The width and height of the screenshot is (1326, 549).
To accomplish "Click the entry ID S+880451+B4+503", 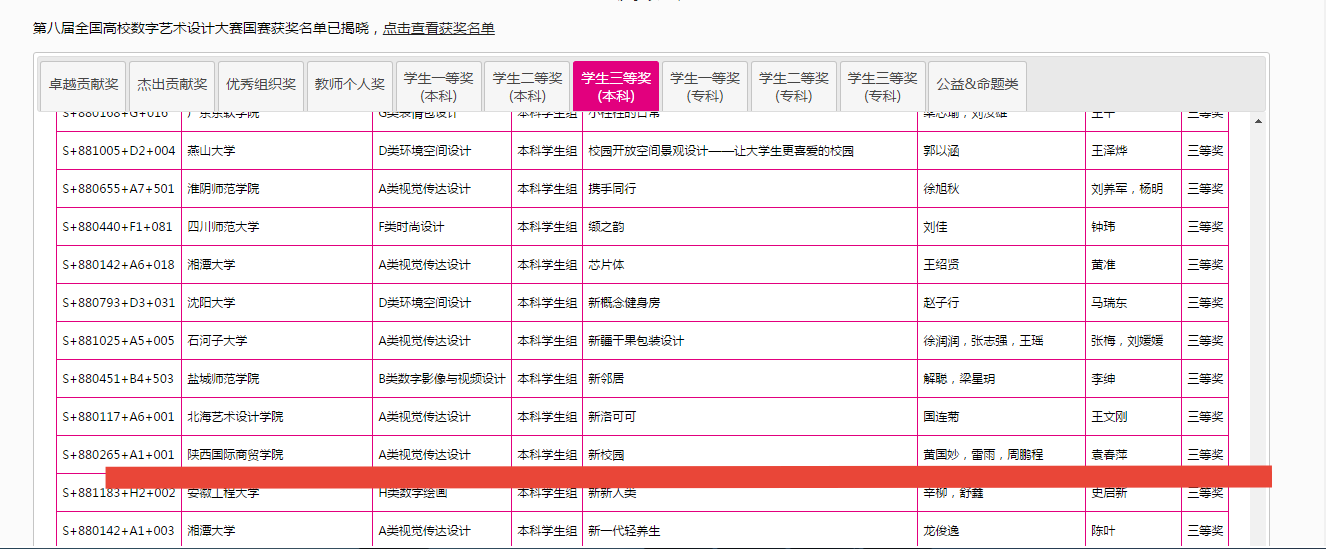I will (x=119, y=379).
